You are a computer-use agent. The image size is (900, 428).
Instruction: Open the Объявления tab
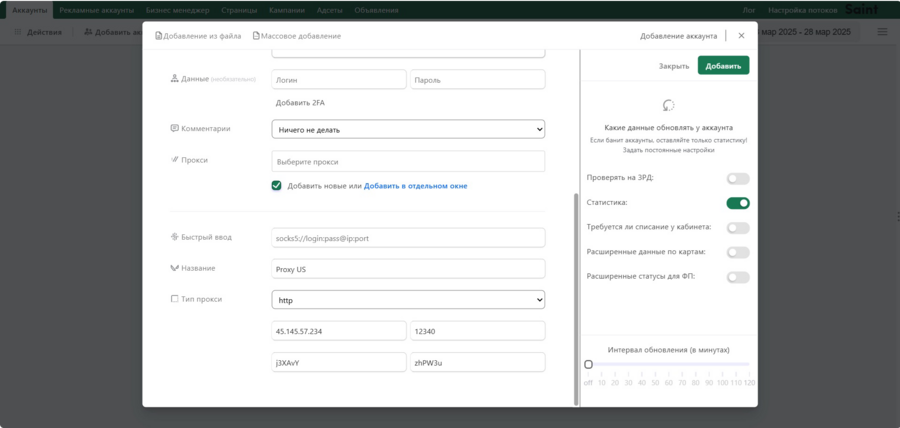point(376,10)
